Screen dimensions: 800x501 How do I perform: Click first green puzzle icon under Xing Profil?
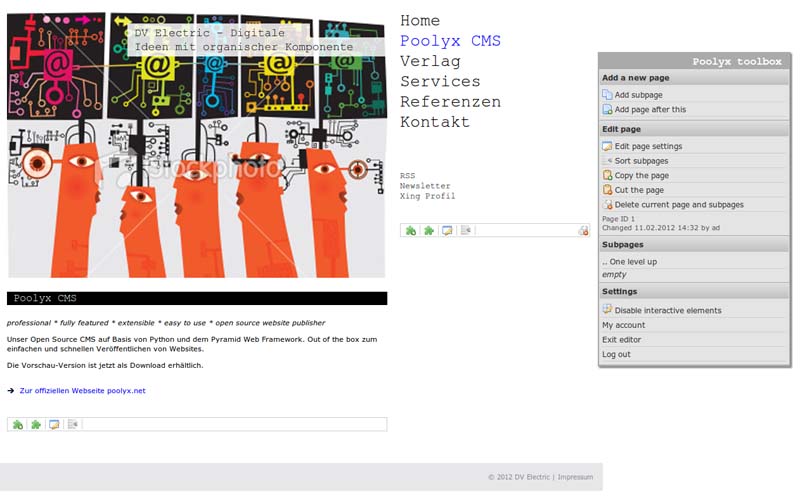coord(411,231)
